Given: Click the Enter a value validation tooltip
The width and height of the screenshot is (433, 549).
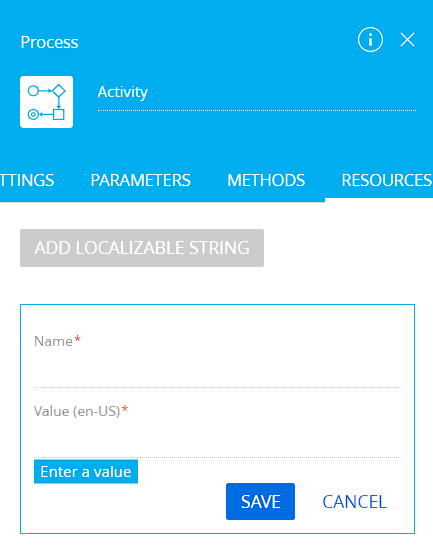Looking at the screenshot, I should pos(86,472).
